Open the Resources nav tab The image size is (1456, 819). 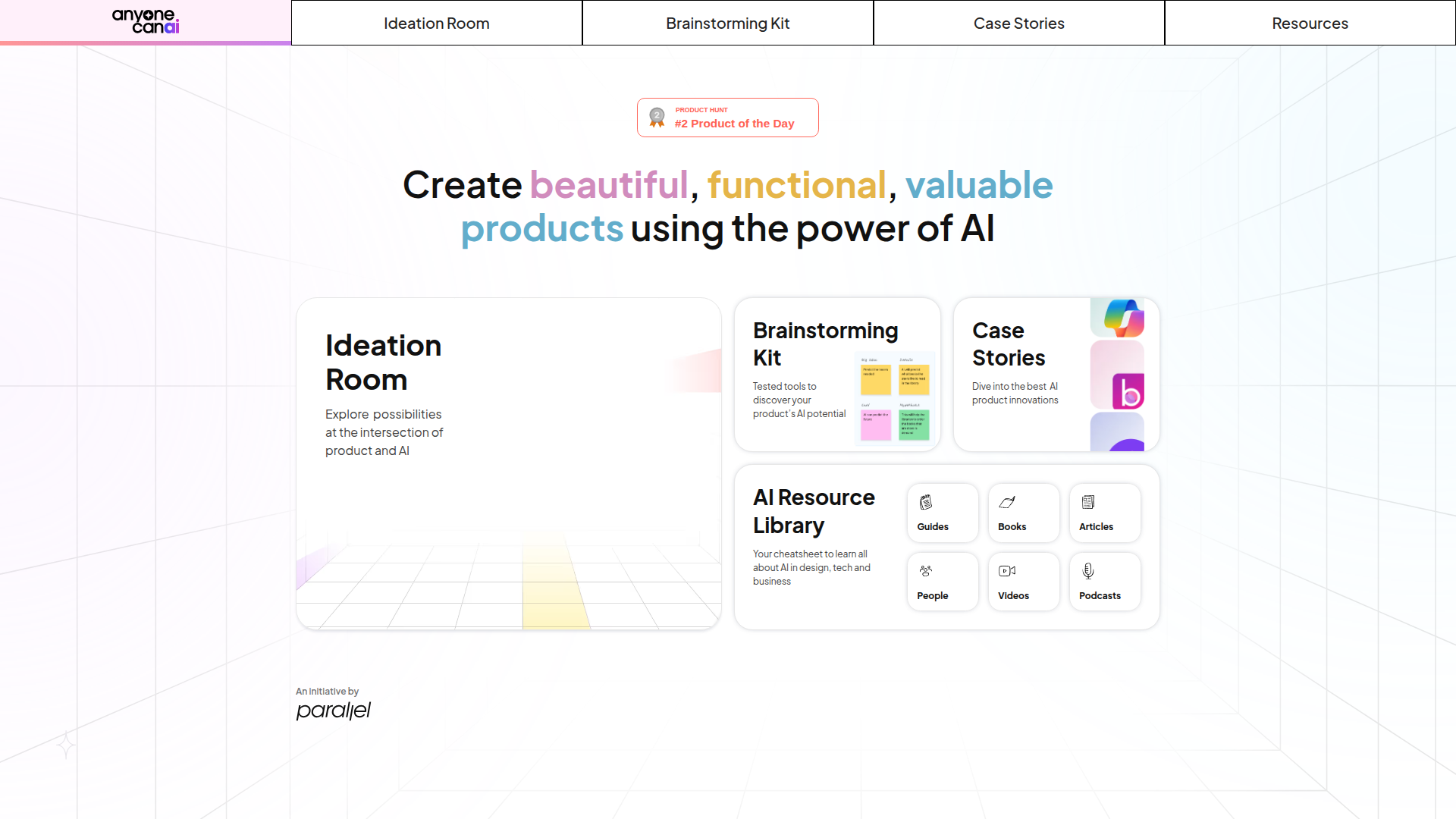[1310, 24]
